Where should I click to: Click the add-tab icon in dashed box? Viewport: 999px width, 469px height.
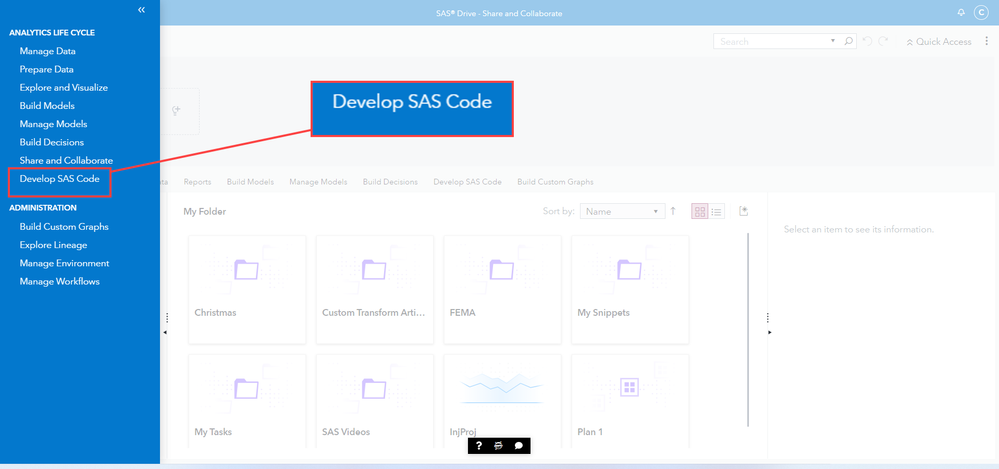coord(176,110)
